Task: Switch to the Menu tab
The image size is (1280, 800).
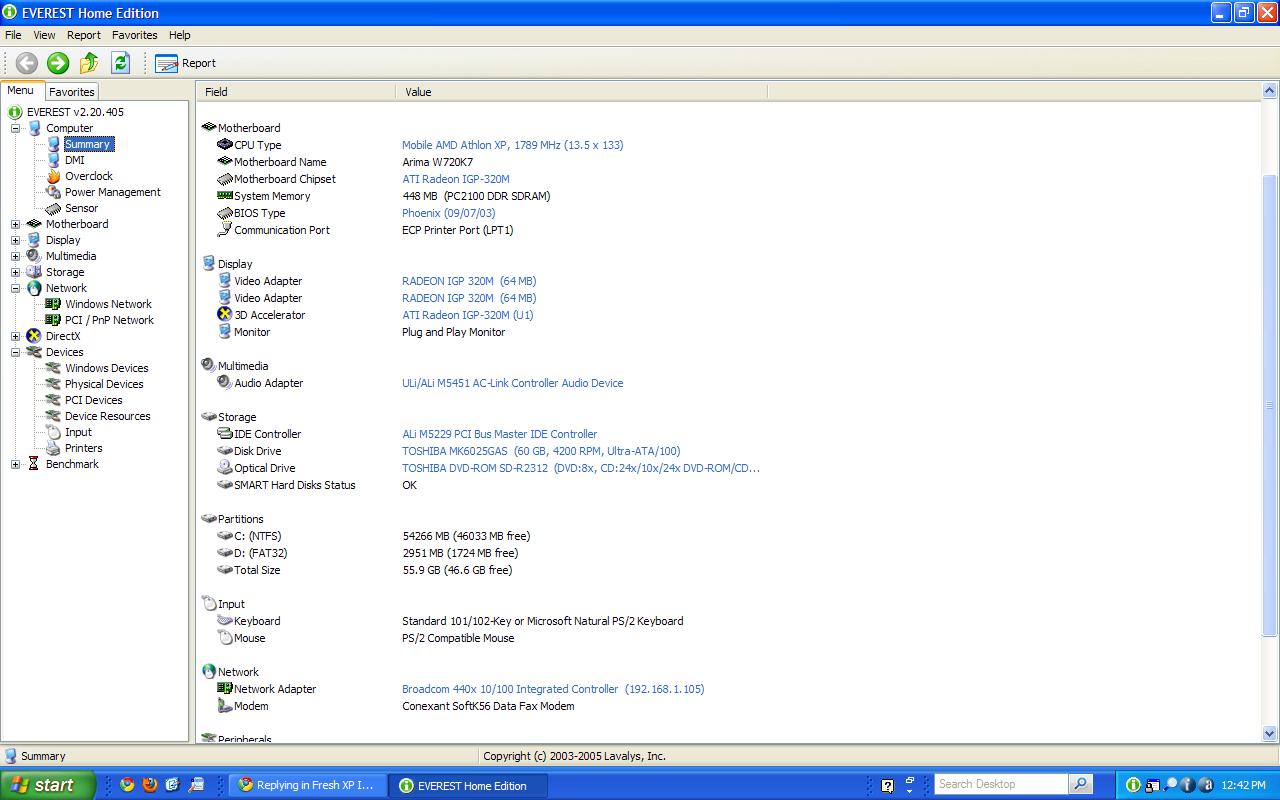Action: tap(21, 91)
